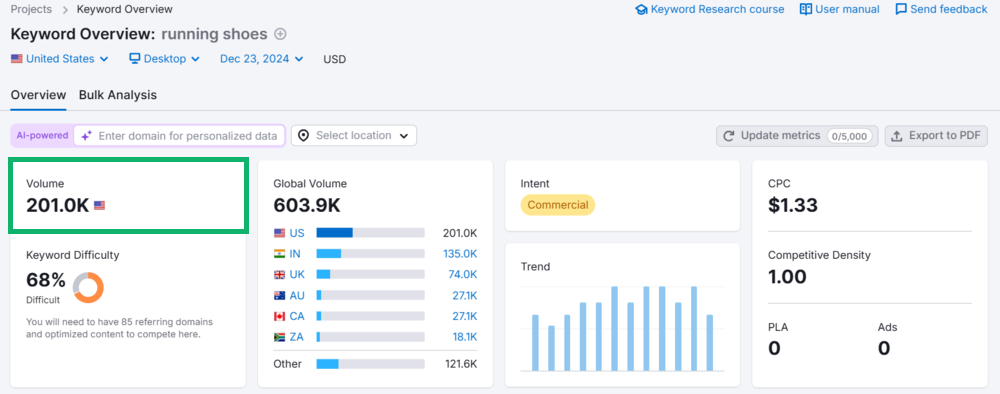Click the IN country link in Global Volume
1000x394 pixels.
(x=295, y=254)
